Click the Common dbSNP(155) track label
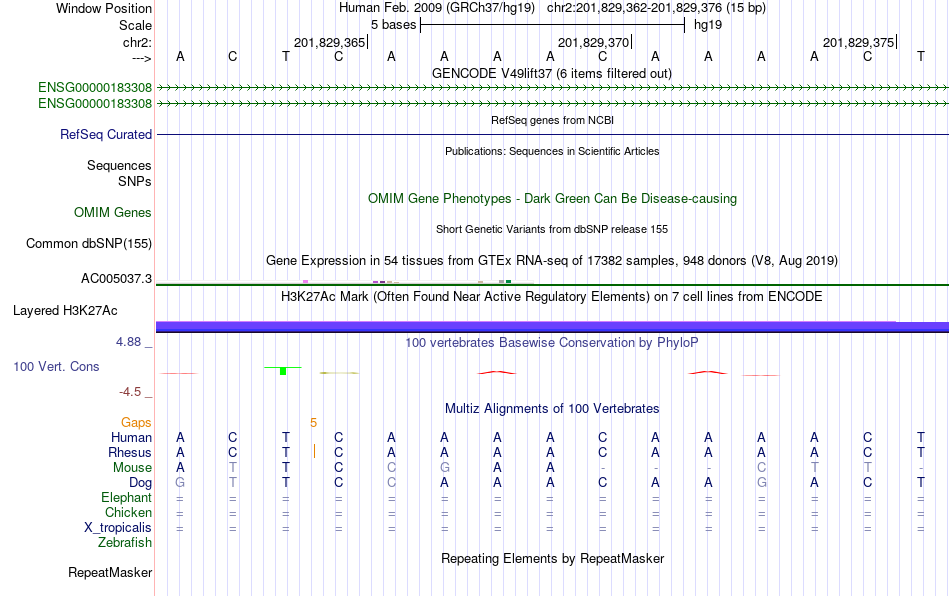950x596 pixels. coord(89,243)
